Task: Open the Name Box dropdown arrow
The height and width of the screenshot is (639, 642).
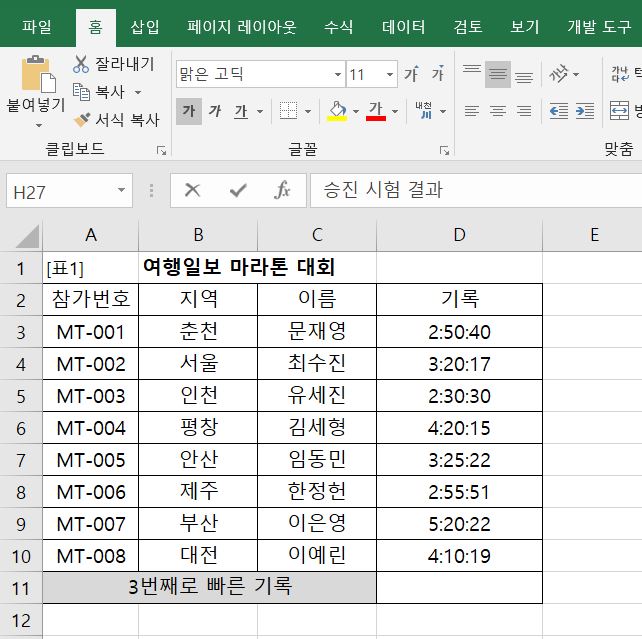Action: coord(121,190)
